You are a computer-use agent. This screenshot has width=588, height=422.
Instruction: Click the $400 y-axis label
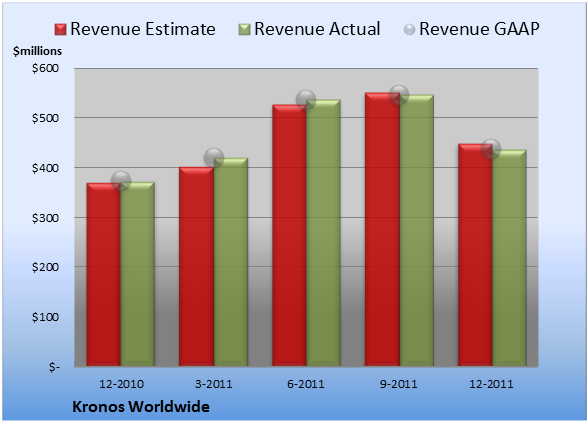tap(45, 168)
